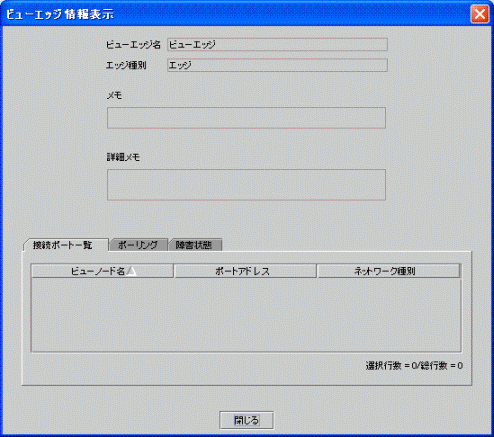Click the ネットワーク種別 column header
This screenshot has width=494, height=437.
(x=388, y=271)
